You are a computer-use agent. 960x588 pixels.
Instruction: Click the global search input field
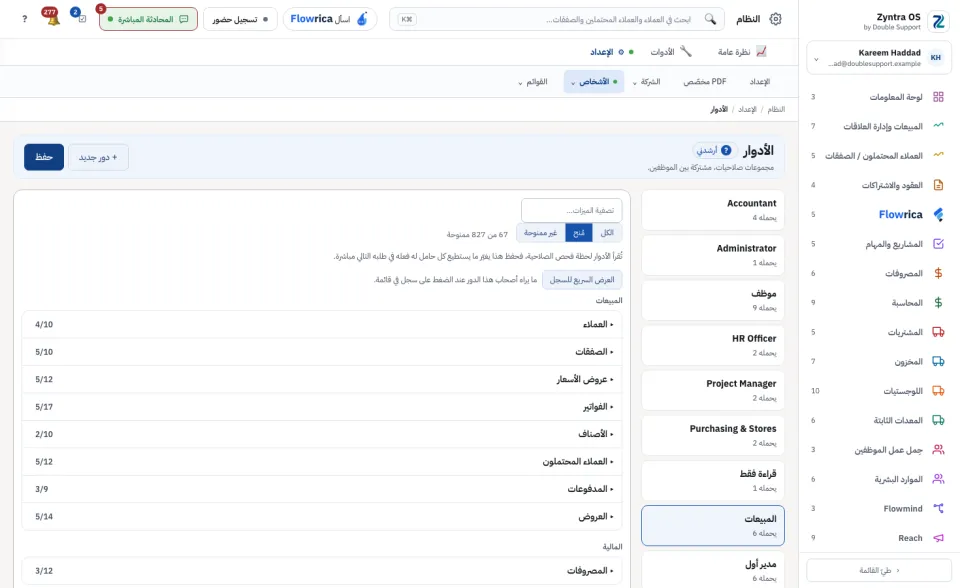[556, 19]
